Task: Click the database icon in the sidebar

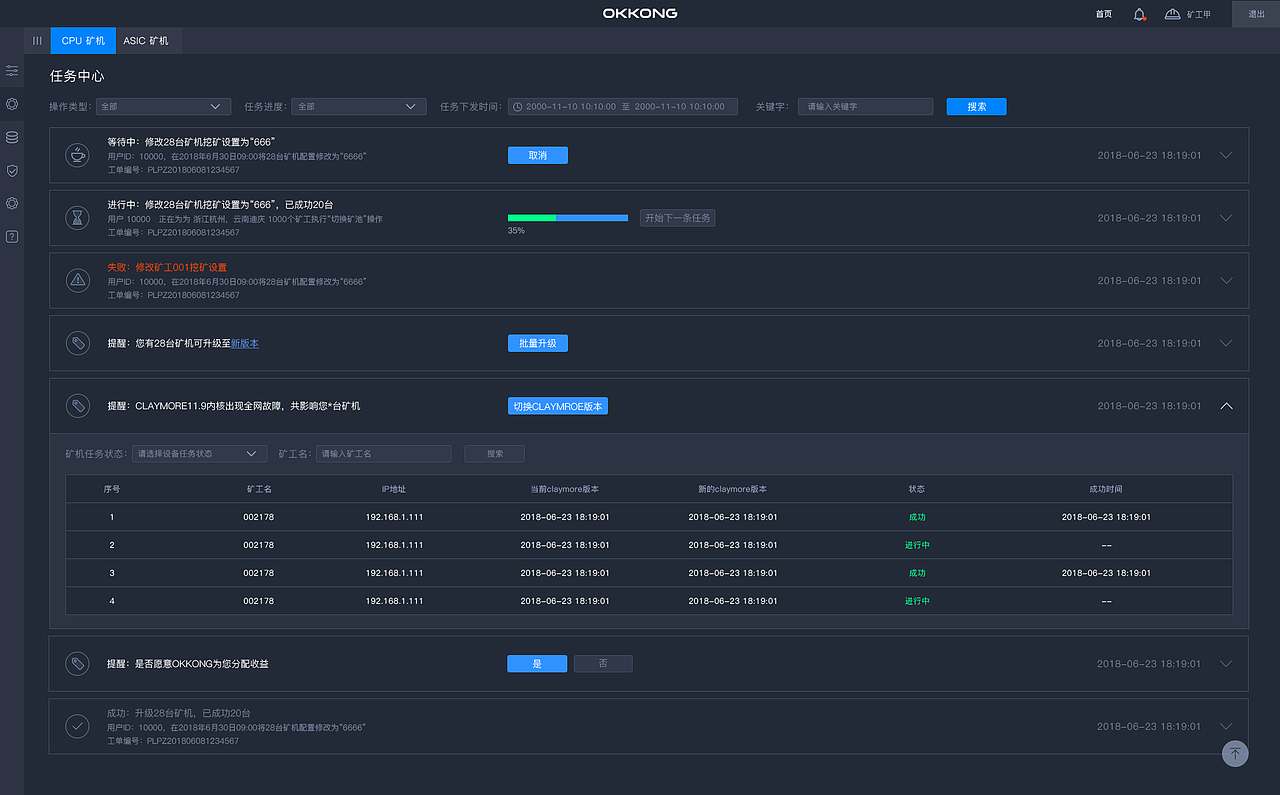Action: click(12, 137)
